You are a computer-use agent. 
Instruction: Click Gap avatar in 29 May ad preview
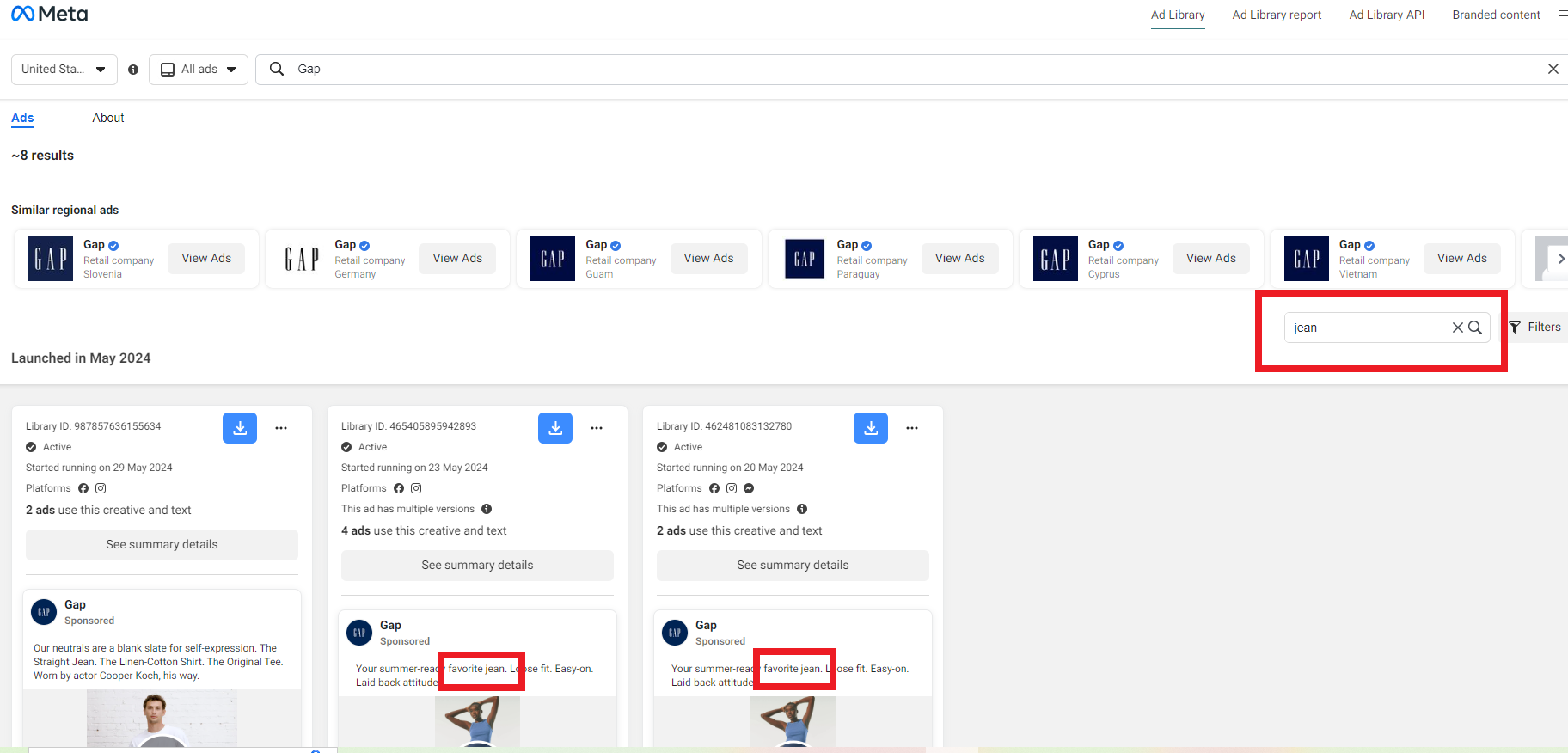[44, 612]
